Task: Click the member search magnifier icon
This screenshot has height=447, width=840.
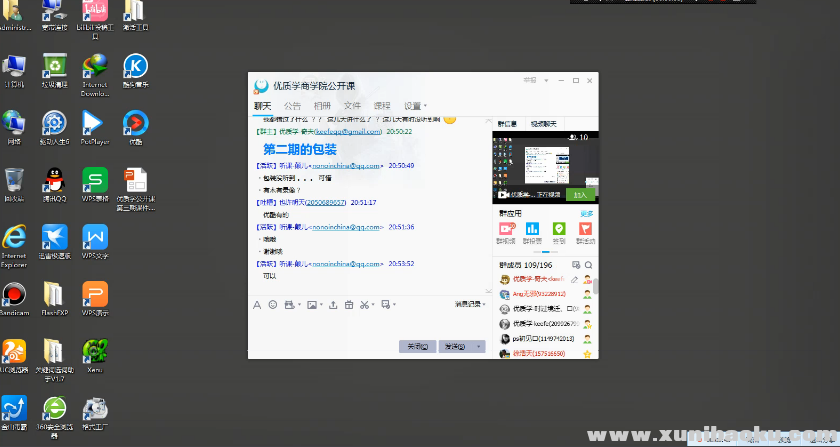Action: point(589,264)
